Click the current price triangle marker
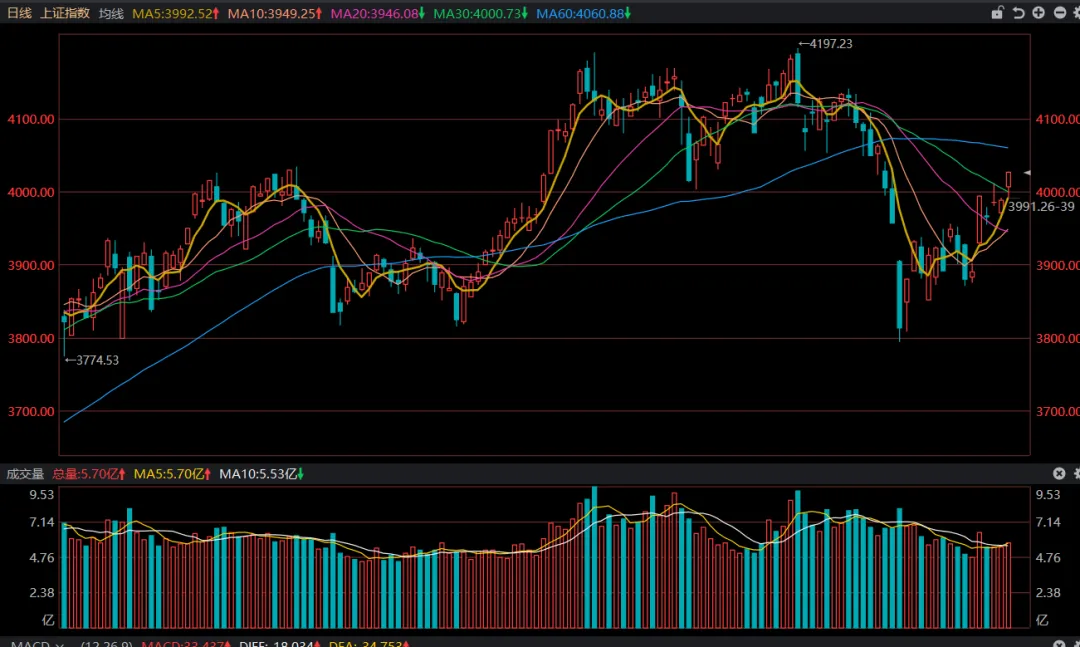Viewport: 1080px width, 647px height. pos(1027,173)
